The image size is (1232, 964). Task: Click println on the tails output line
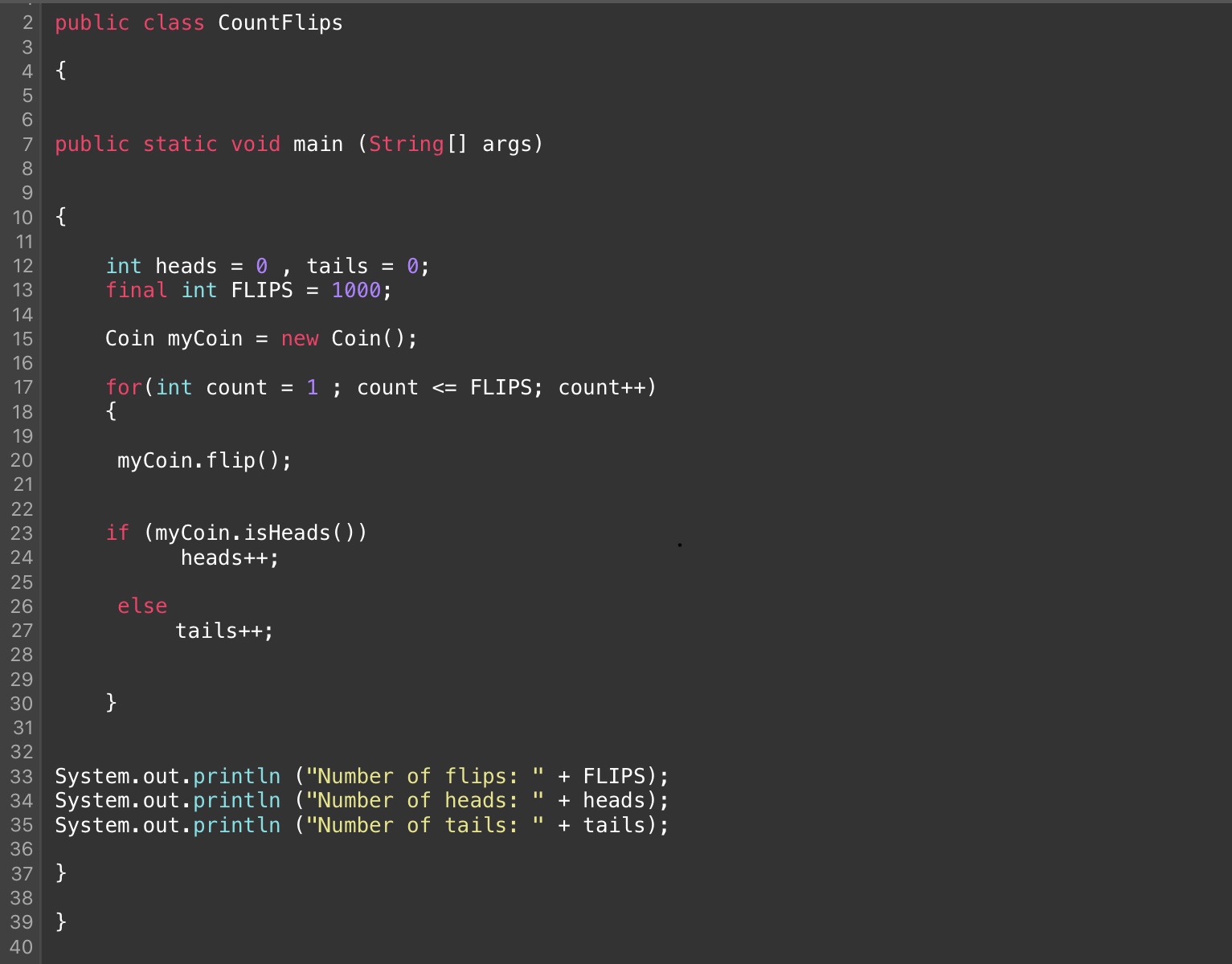click(x=237, y=826)
